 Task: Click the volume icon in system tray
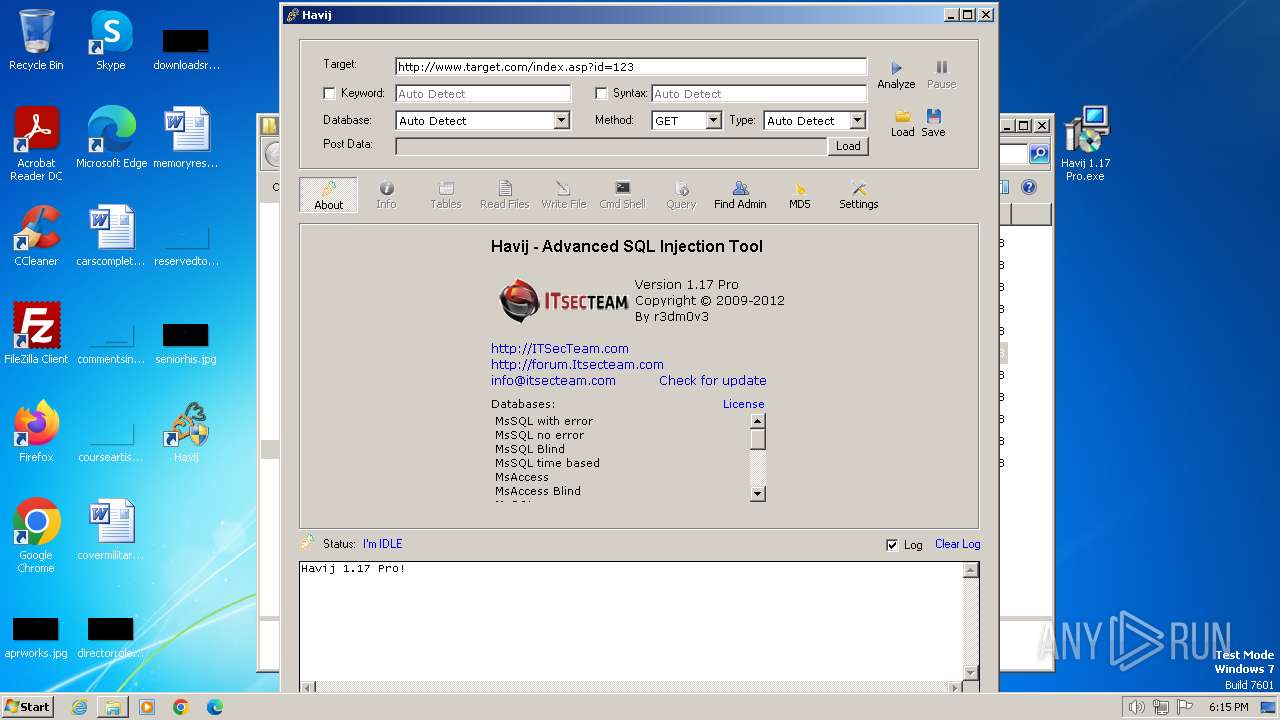pyautogui.click(x=1136, y=707)
